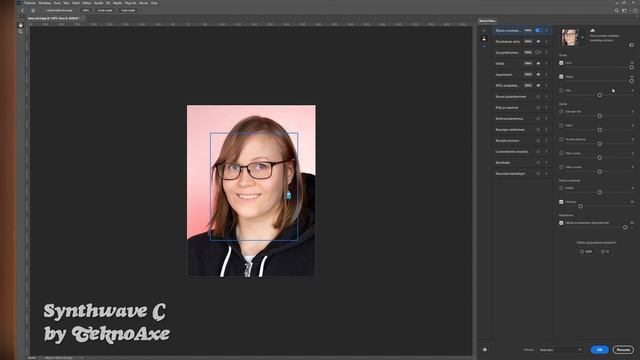This screenshot has width=640, height=360.
Task: Open the Tiedosto menu
Action: pyautogui.click(x=30, y=3)
